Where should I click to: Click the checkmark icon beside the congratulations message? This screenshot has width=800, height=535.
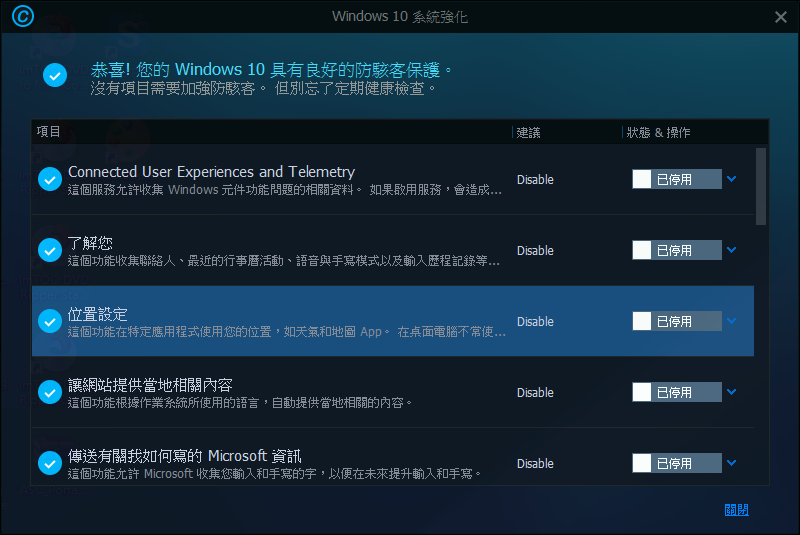(55, 75)
